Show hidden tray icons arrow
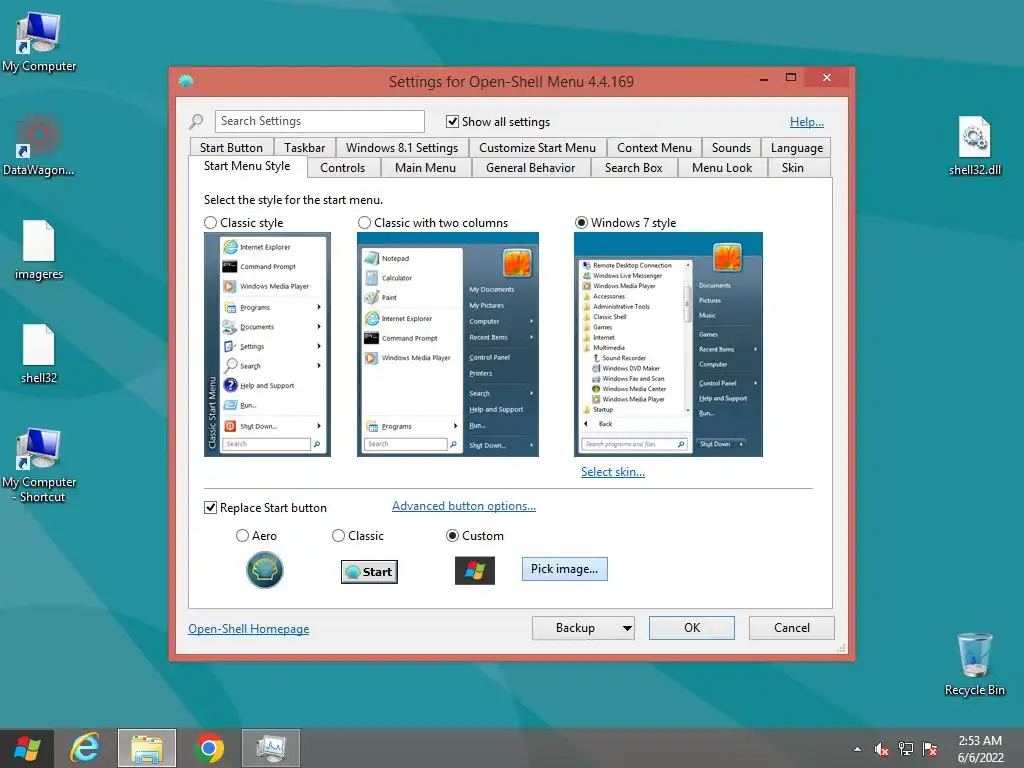1024x768 pixels. (x=857, y=749)
